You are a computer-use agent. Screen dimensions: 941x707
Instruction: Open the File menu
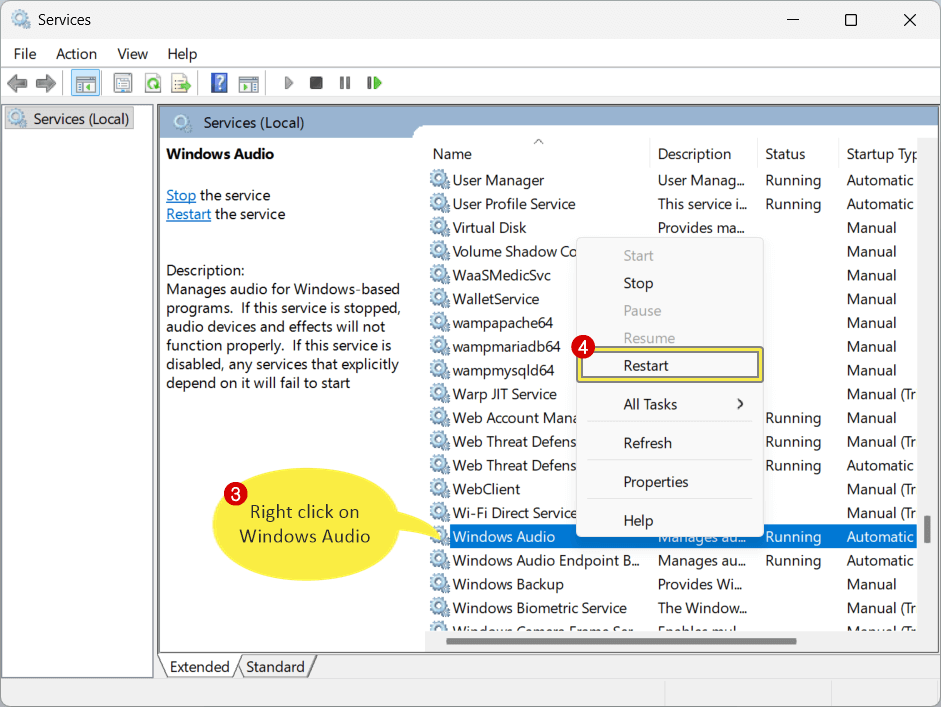pyautogui.click(x=25, y=54)
